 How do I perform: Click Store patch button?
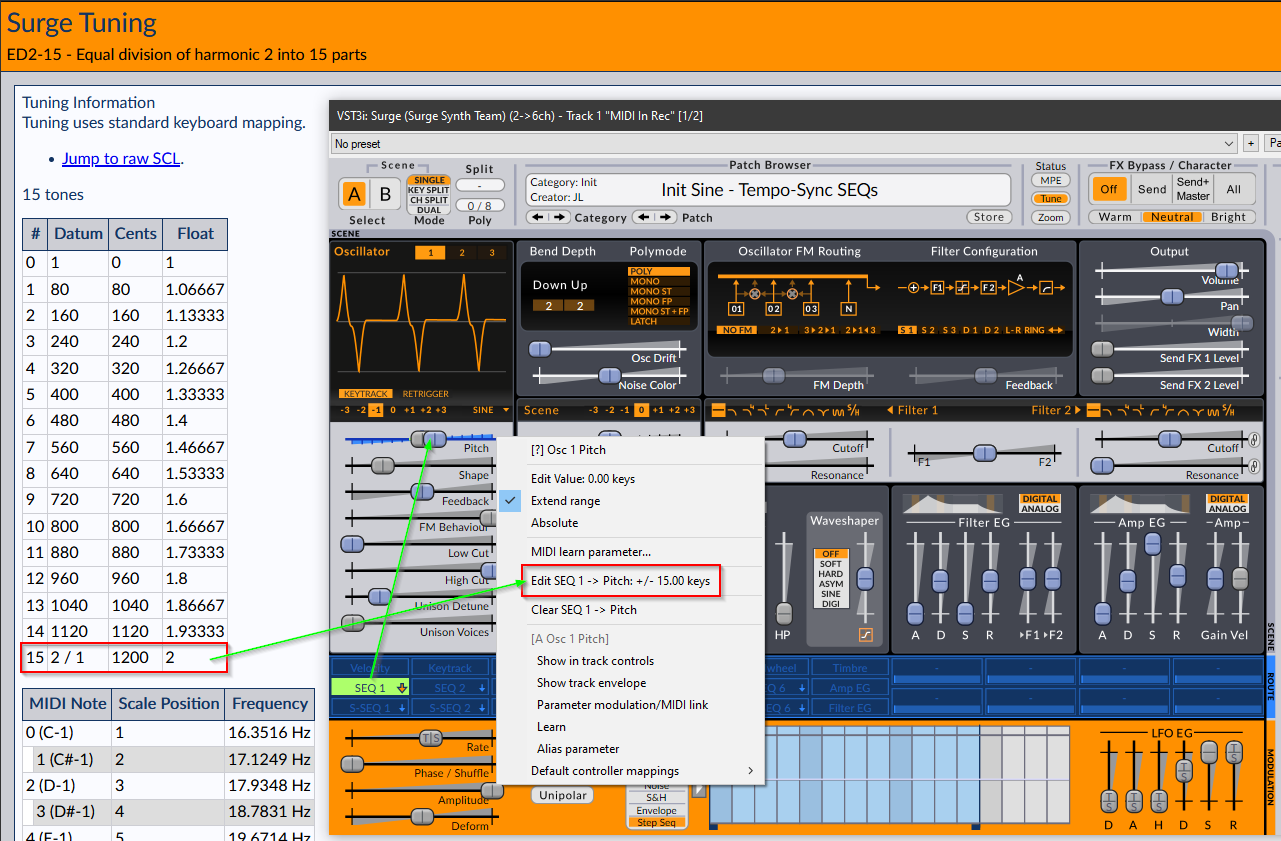tap(989, 217)
